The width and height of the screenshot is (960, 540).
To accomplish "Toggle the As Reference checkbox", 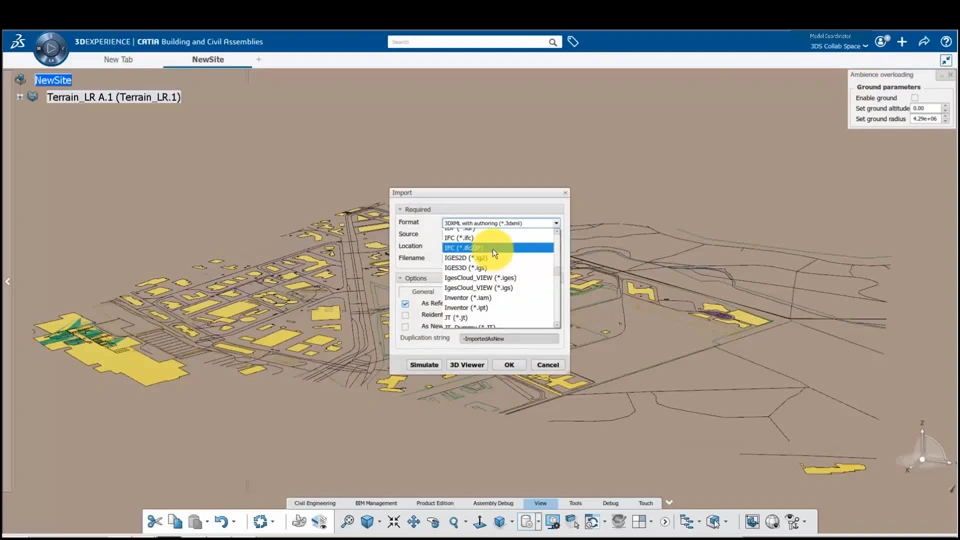I will pyautogui.click(x=405, y=304).
